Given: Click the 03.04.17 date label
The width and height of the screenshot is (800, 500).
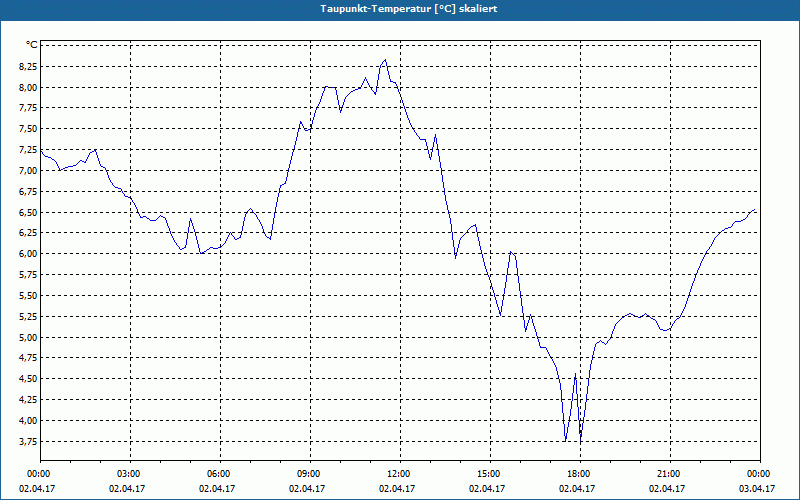Looking at the screenshot, I should [x=757, y=488].
